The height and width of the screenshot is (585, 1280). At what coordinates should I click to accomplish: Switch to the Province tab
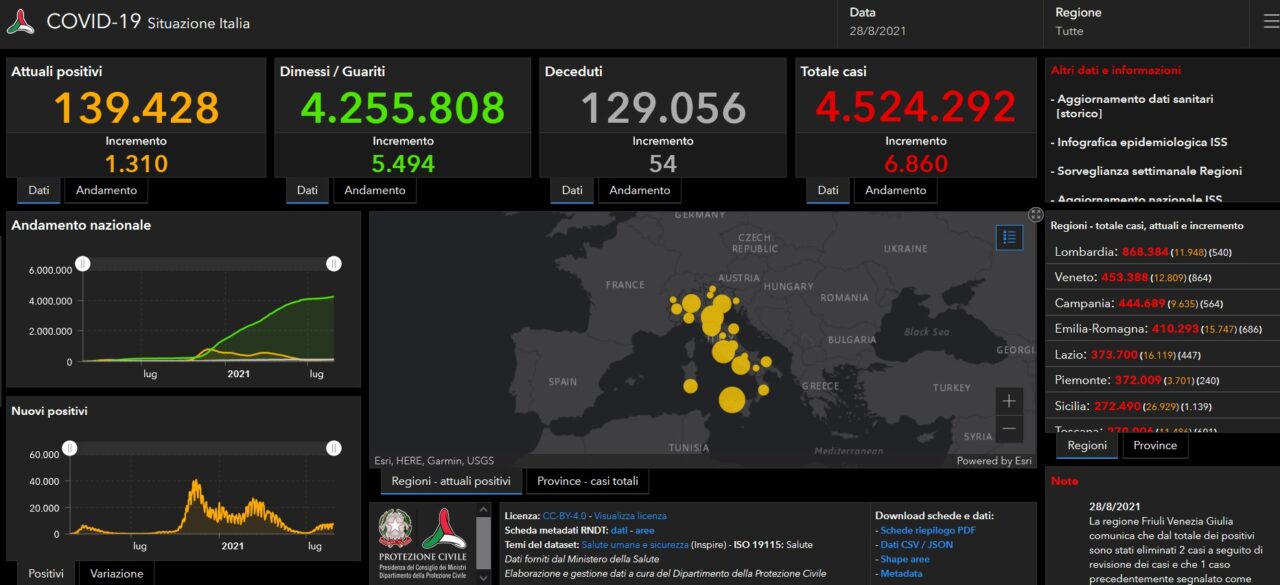click(1155, 446)
